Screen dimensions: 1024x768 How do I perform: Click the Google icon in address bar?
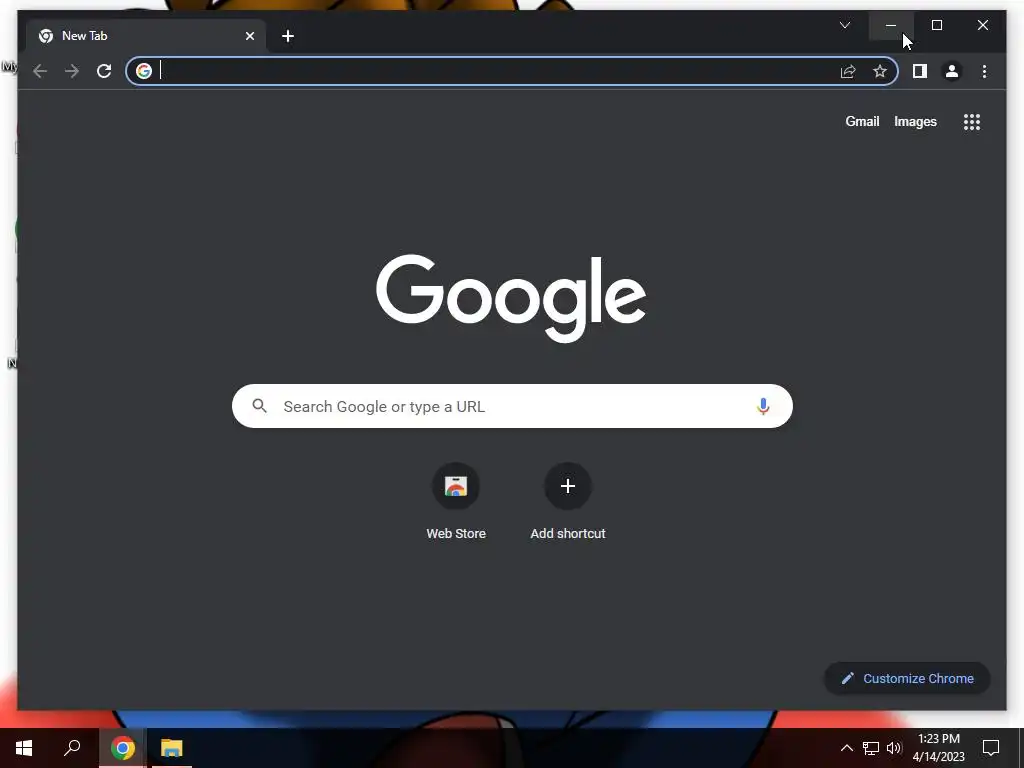[x=144, y=71]
